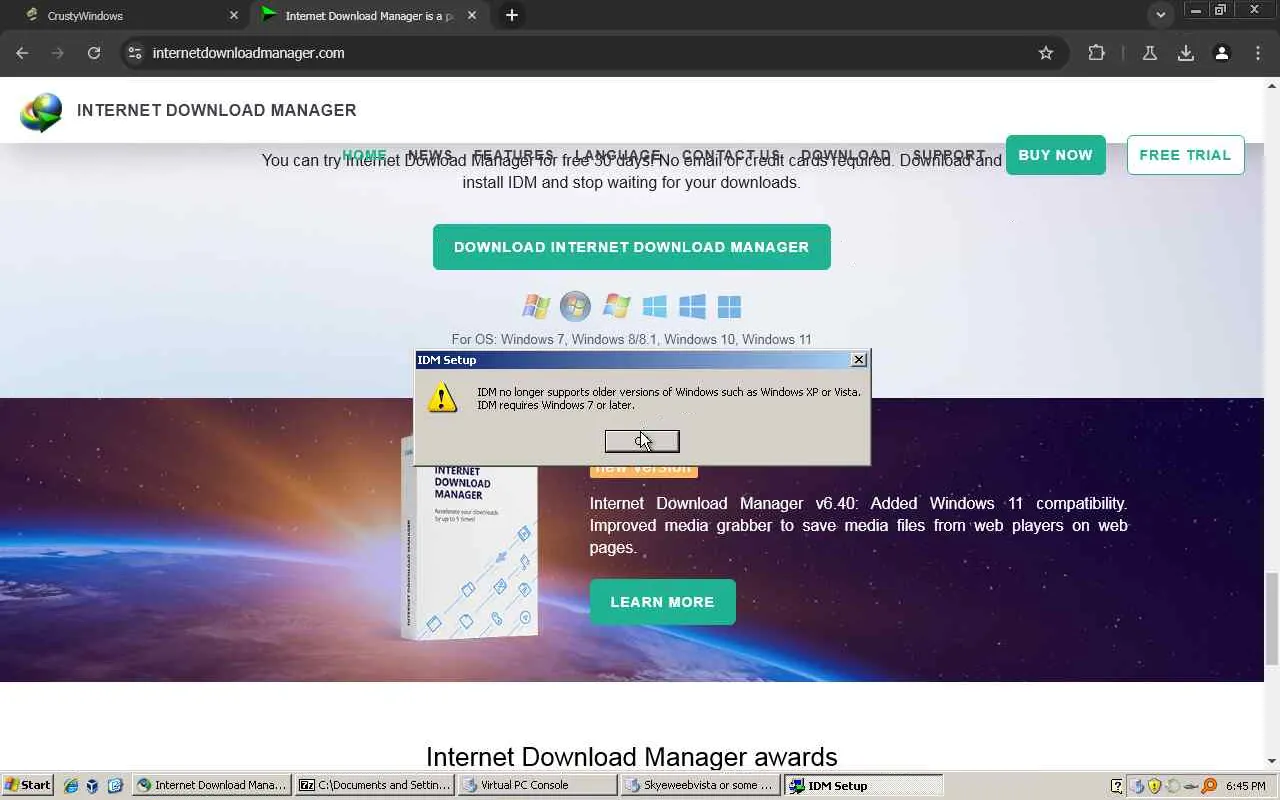This screenshot has height=800, width=1280.
Task: Click the BUY NOW button
Action: click(x=1055, y=155)
